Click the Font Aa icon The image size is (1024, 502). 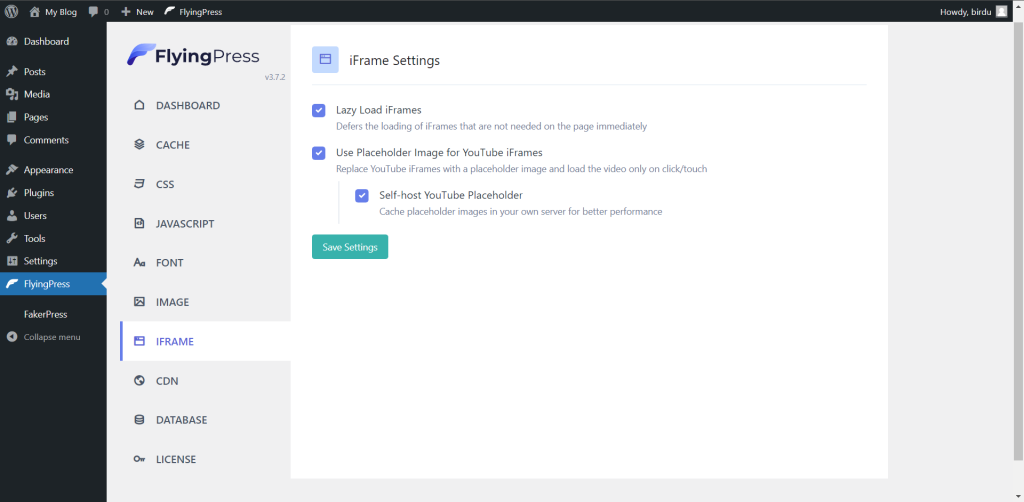pyautogui.click(x=139, y=263)
